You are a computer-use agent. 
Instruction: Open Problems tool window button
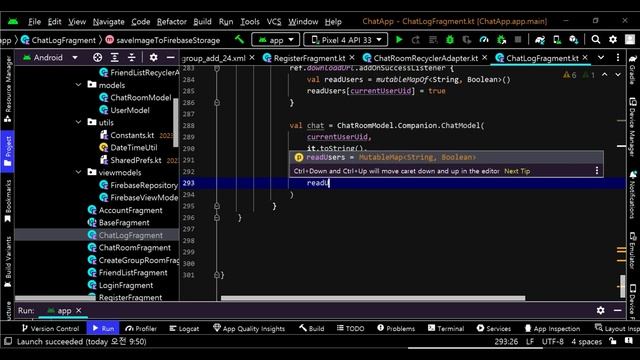pos(396,328)
